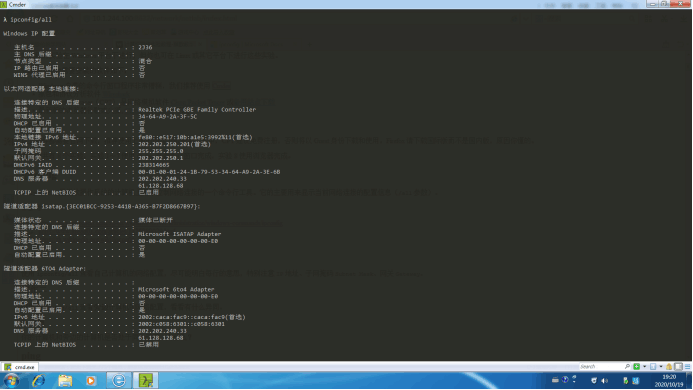The height and width of the screenshot is (390, 693).
Task: Click the blue help globe tray icon
Action: click(565, 379)
